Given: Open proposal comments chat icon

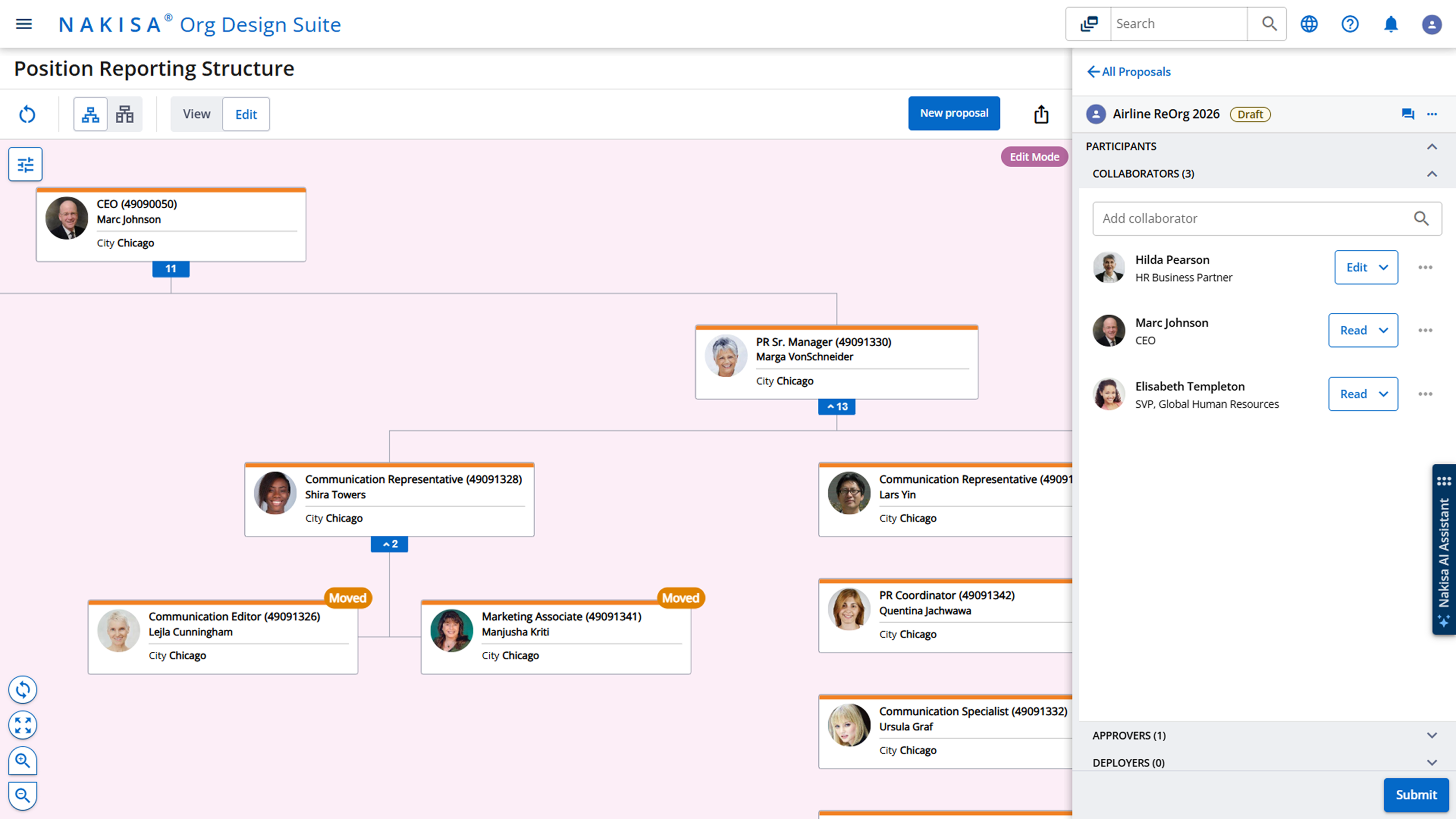Looking at the screenshot, I should [1407, 114].
